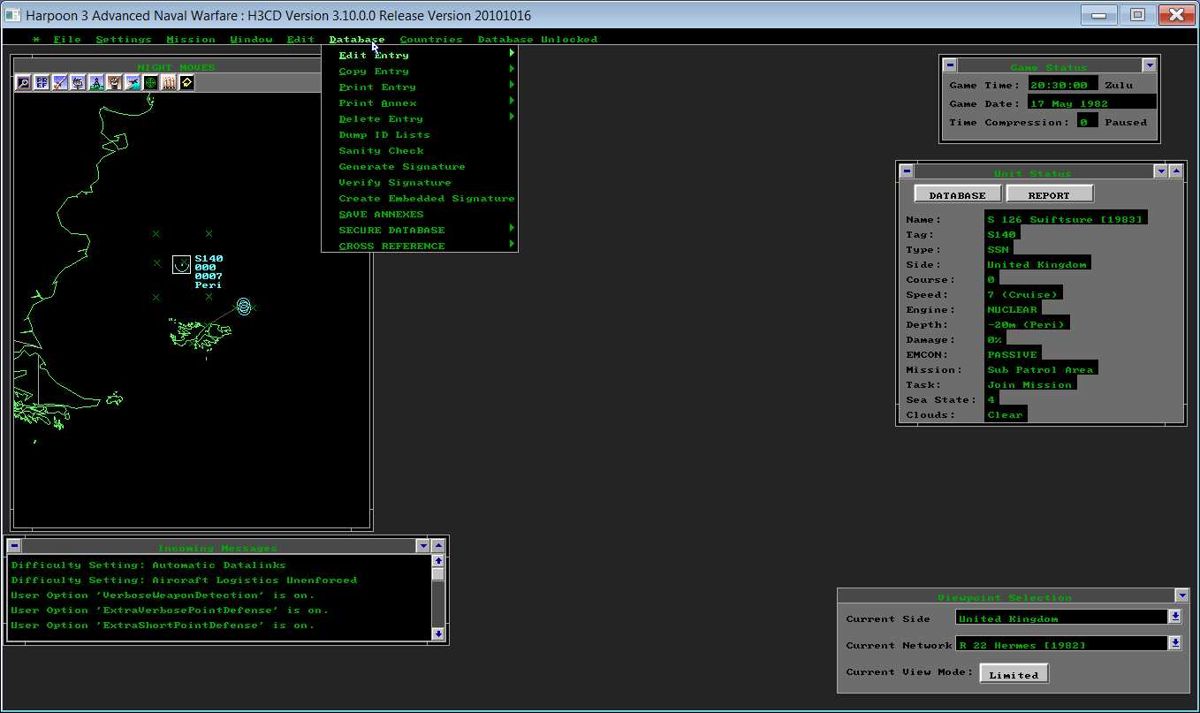Image resolution: width=1200 pixels, height=713 pixels.
Task: Click Incoming Messages scrollbar up arrow
Action: [438, 561]
